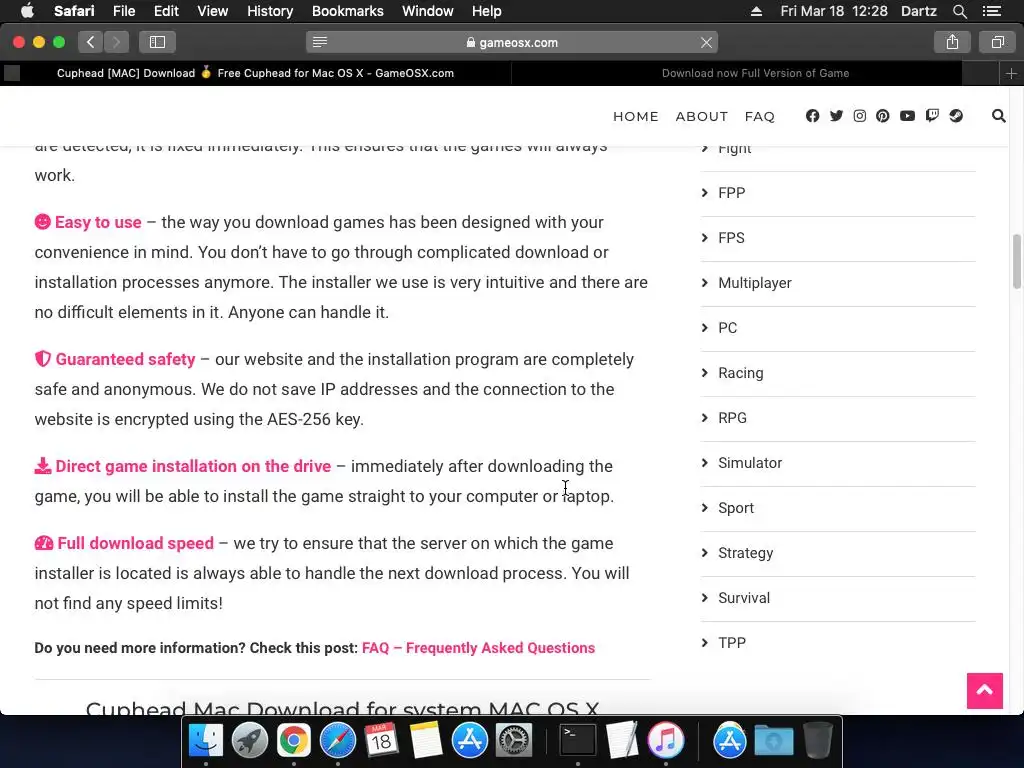
Task: Open the Window menu
Action: tap(428, 11)
